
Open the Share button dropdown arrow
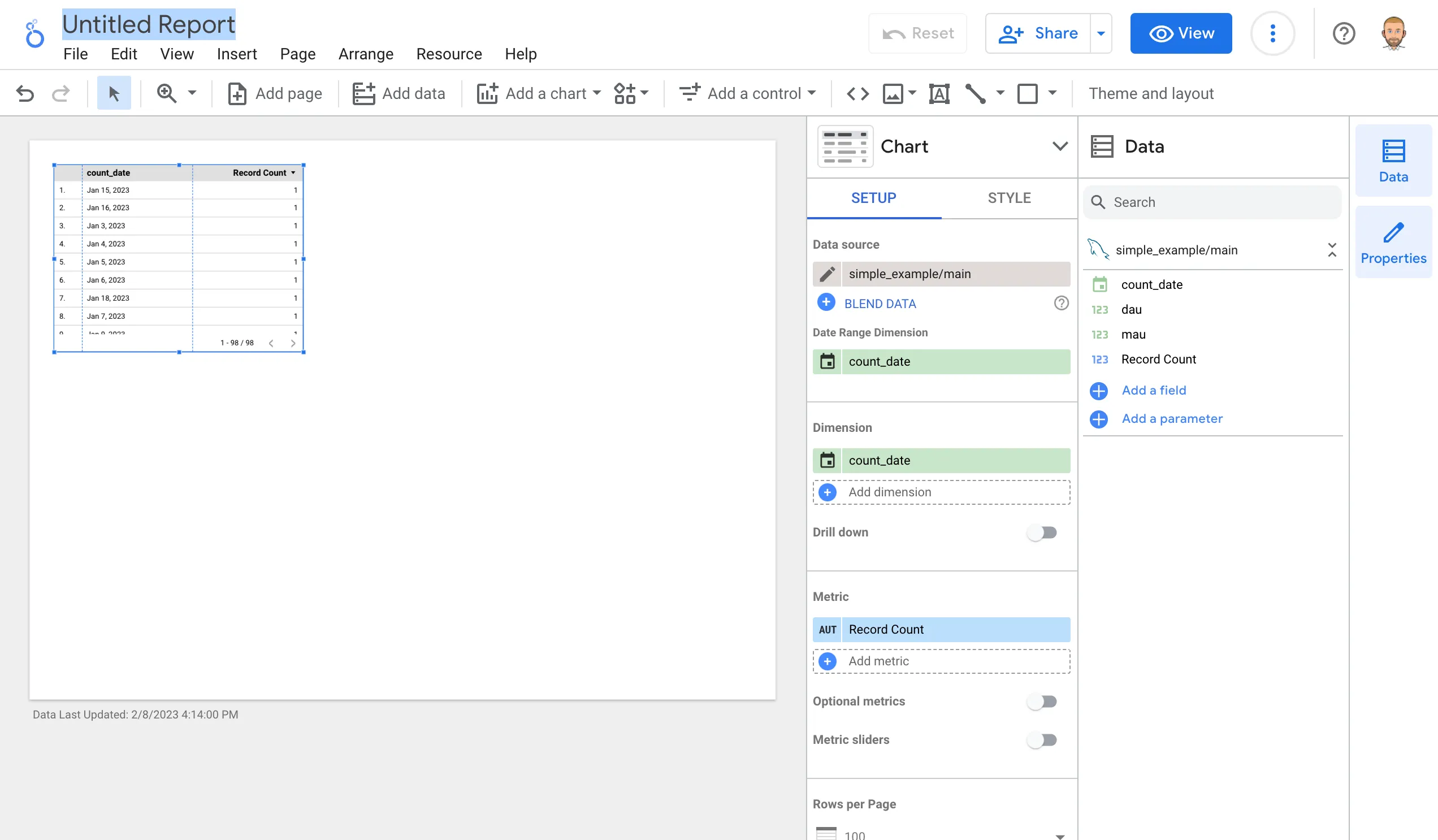tap(1101, 33)
